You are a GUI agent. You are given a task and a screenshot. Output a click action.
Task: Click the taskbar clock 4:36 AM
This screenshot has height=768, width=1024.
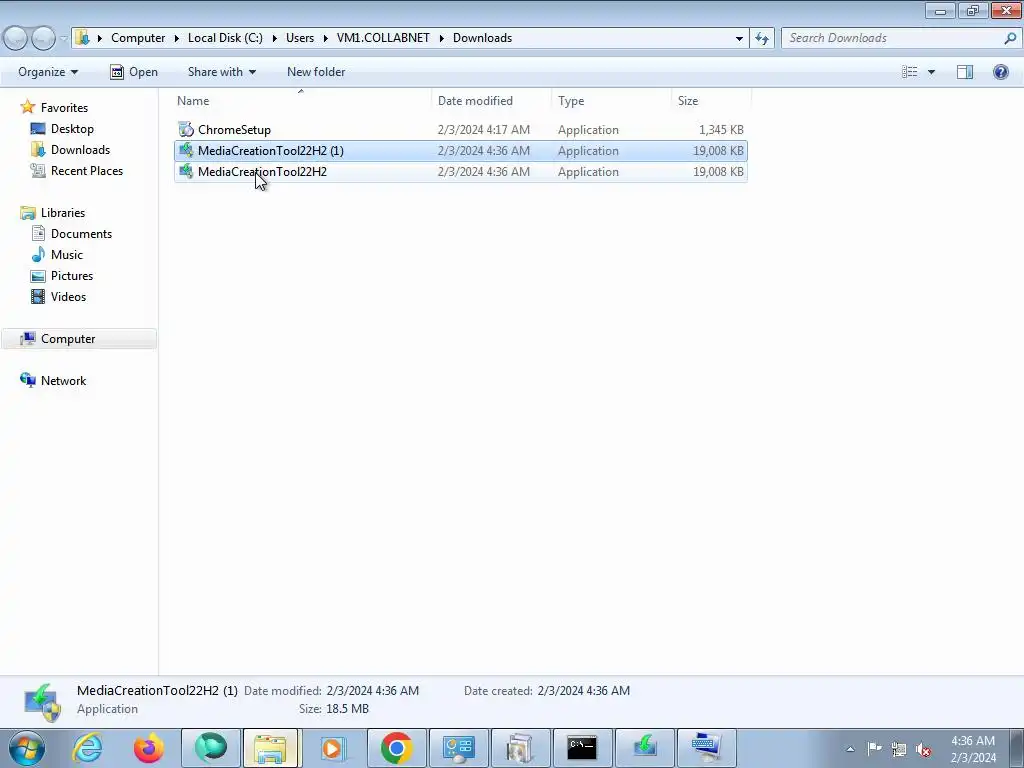[x=972, y=741]
